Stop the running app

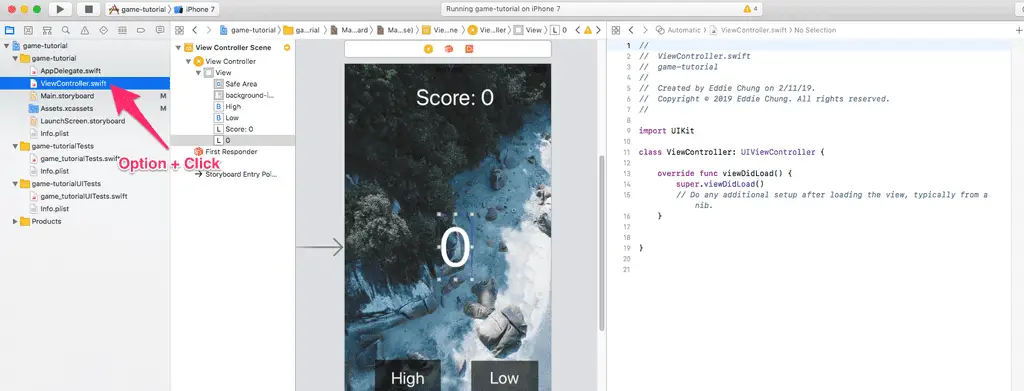(88, 9)
